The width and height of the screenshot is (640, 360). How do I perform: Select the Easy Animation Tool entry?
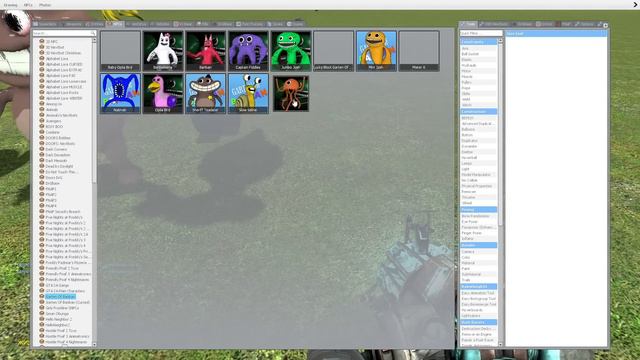[x=478, y=293]
